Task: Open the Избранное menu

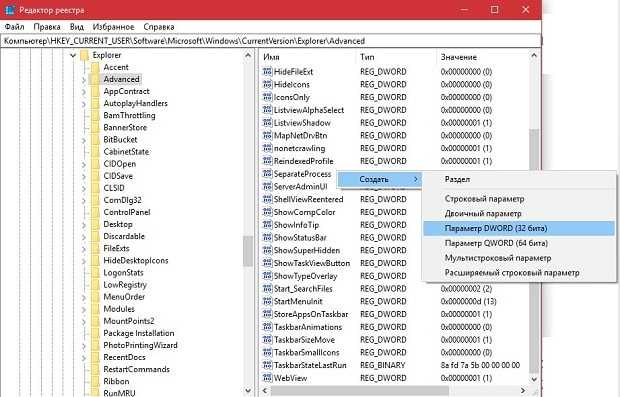Action: tap(113, 27)
